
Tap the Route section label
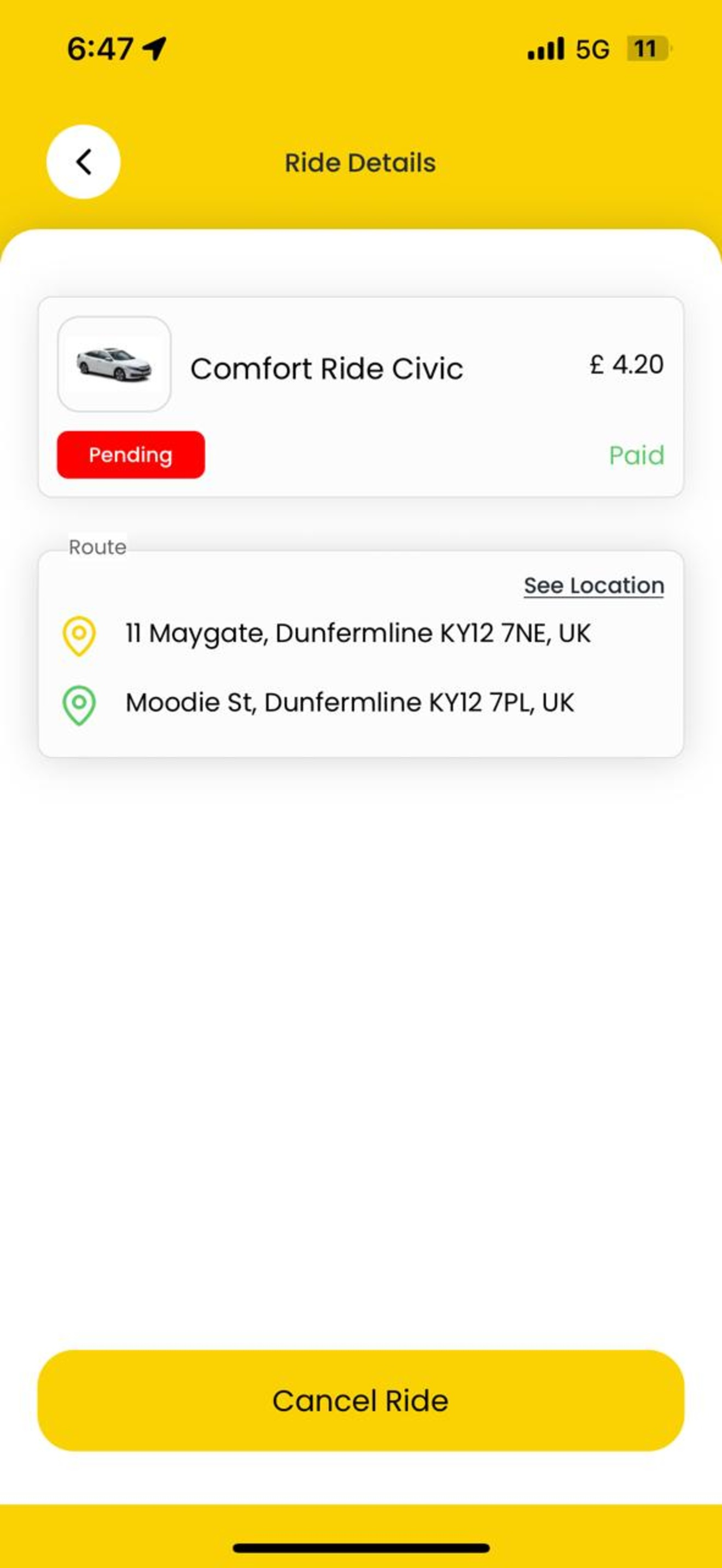(97, 547)
